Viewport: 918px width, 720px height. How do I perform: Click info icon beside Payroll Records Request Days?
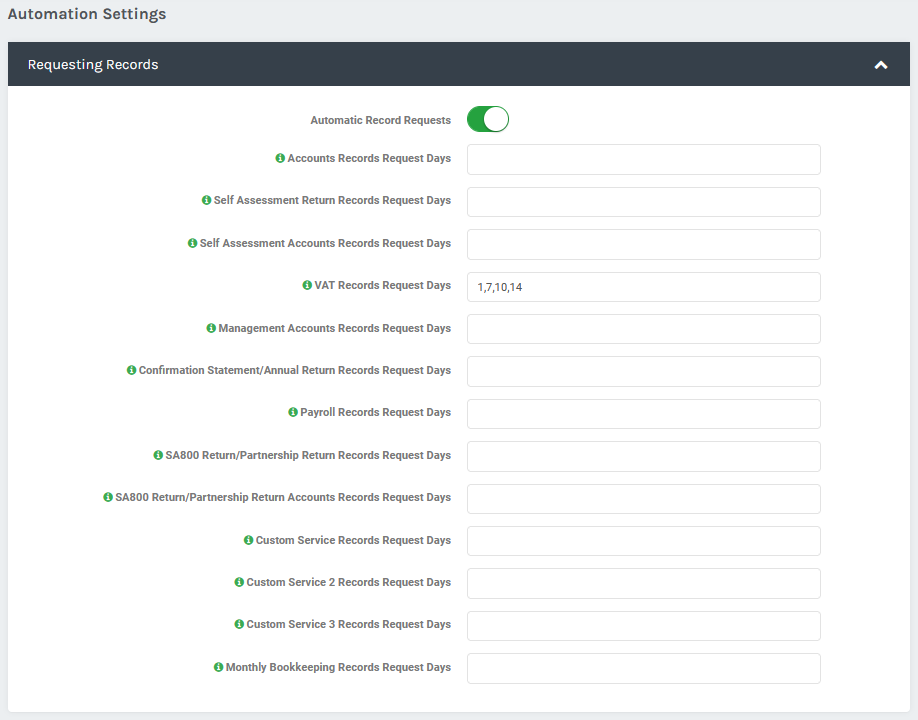[293, 412]
